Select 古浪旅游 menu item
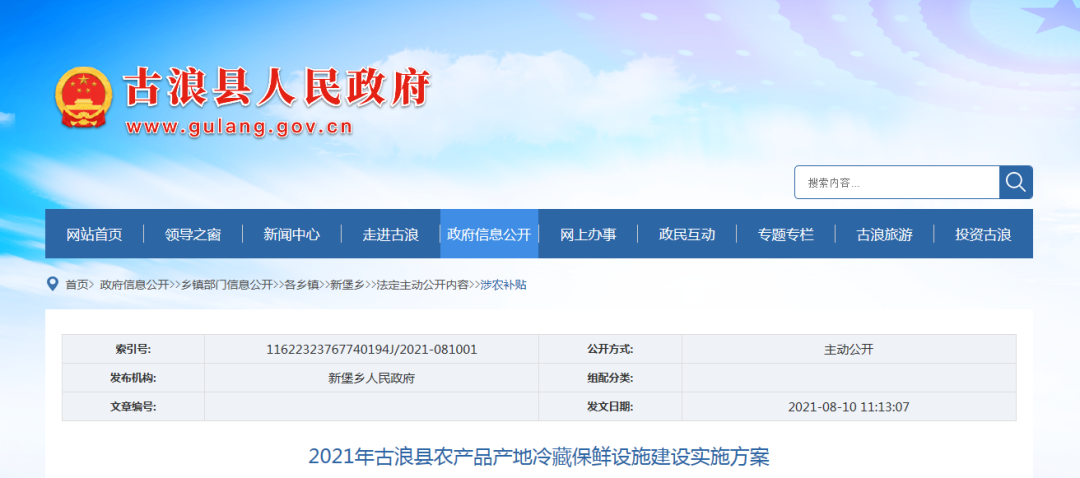Screen dimensions: 1080x478 coord(884,234)
